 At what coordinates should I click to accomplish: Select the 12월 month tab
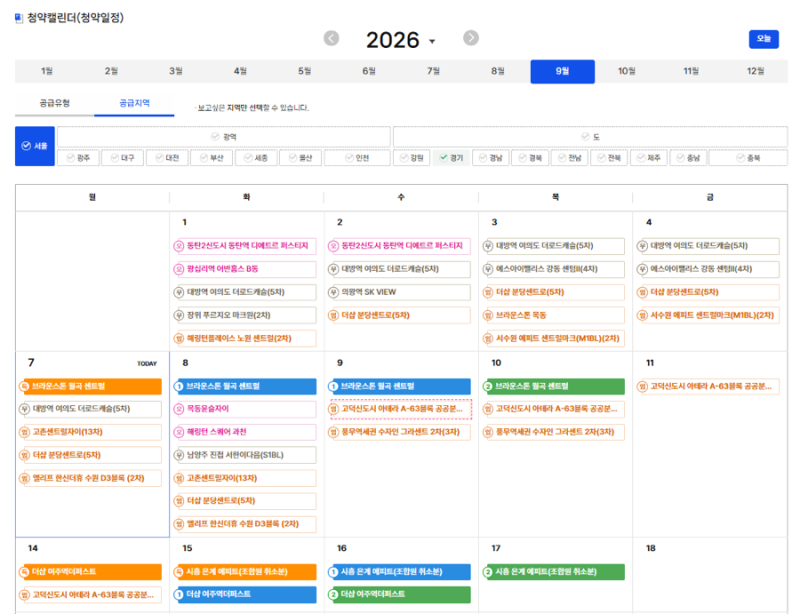tap(756, 71)
